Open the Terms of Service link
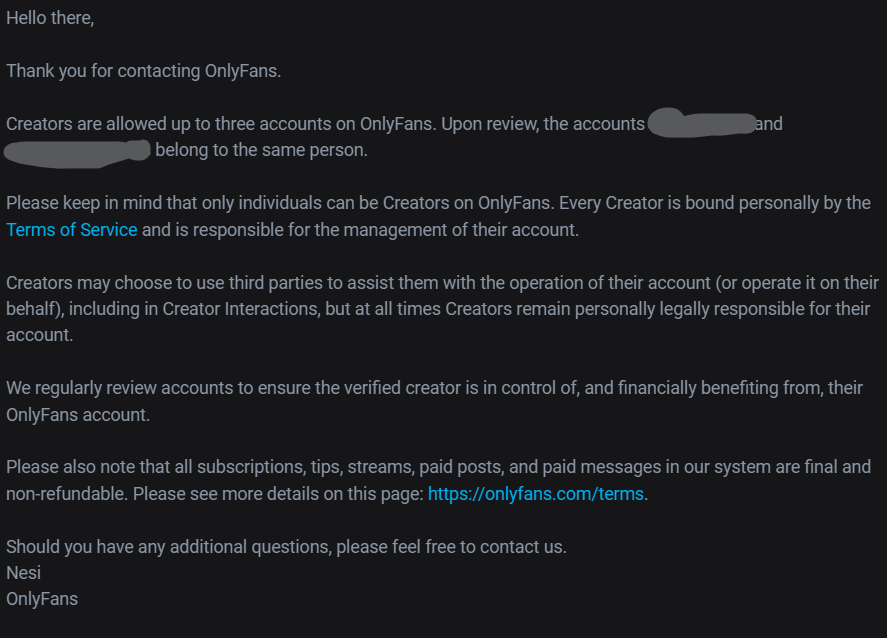 72,230
